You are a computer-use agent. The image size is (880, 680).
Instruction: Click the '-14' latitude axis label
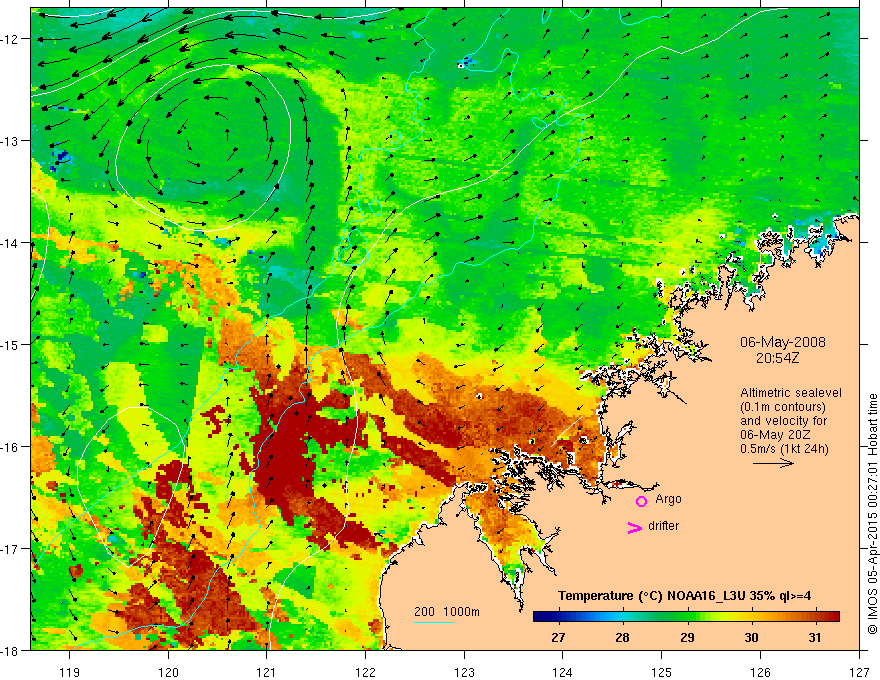(10, 243)
